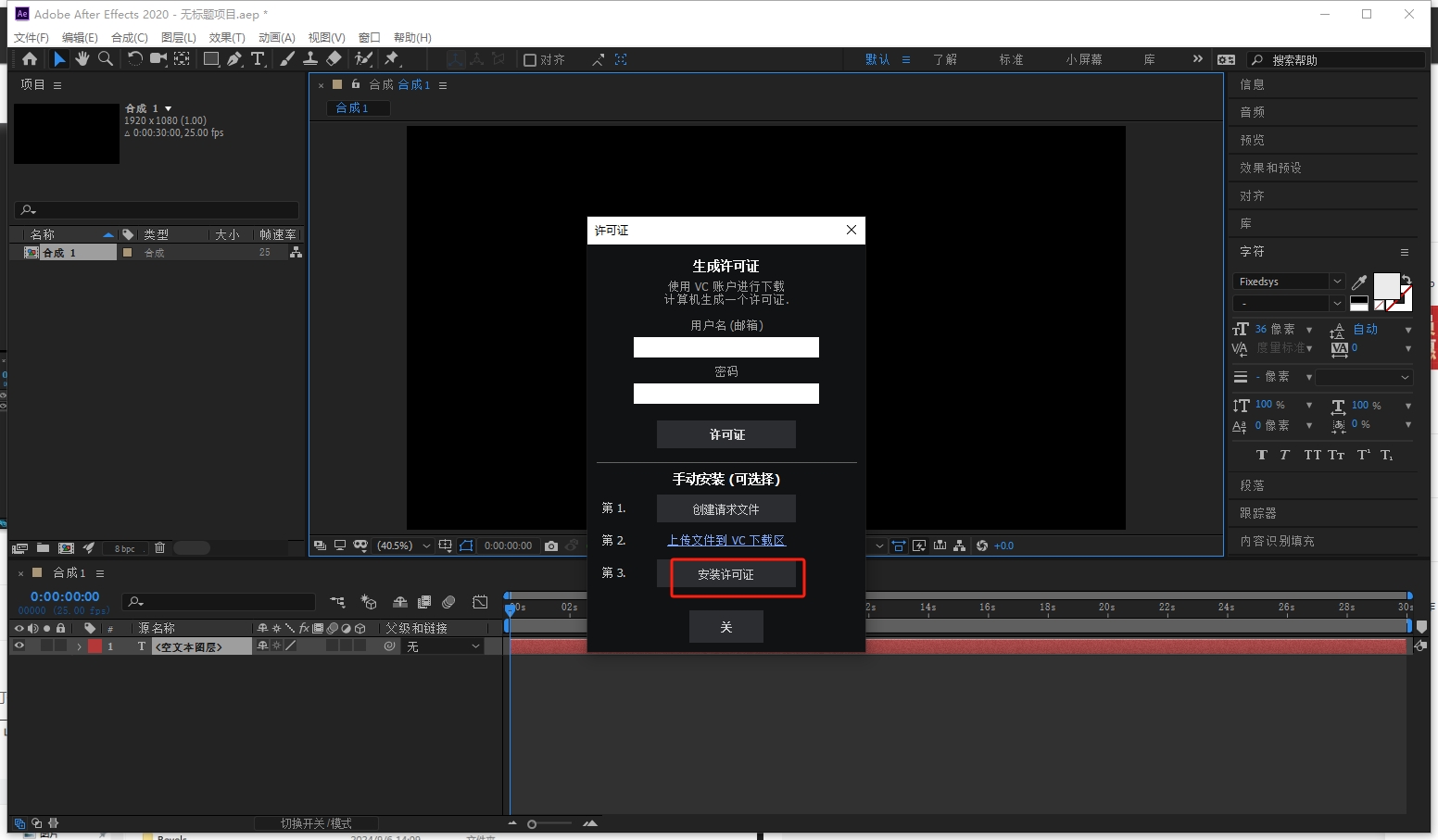Select the Clone Stamp tool

click(310, 59)
